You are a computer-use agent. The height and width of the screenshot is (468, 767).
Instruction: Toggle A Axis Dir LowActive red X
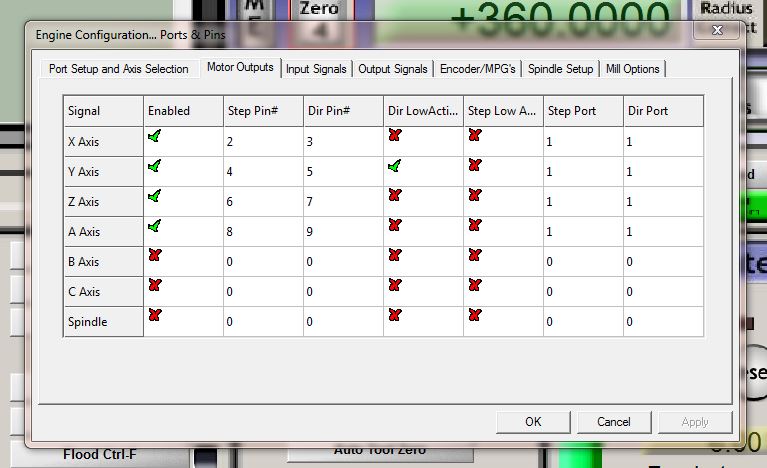point(394,226)
